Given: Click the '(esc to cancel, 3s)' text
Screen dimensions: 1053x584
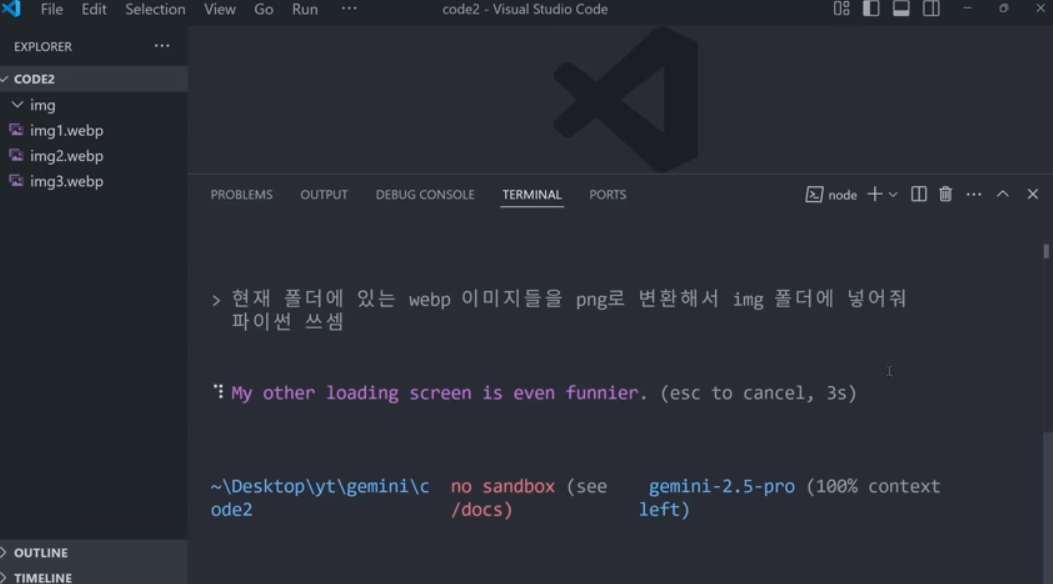Looking at the screenshot, I should (758, 393).
